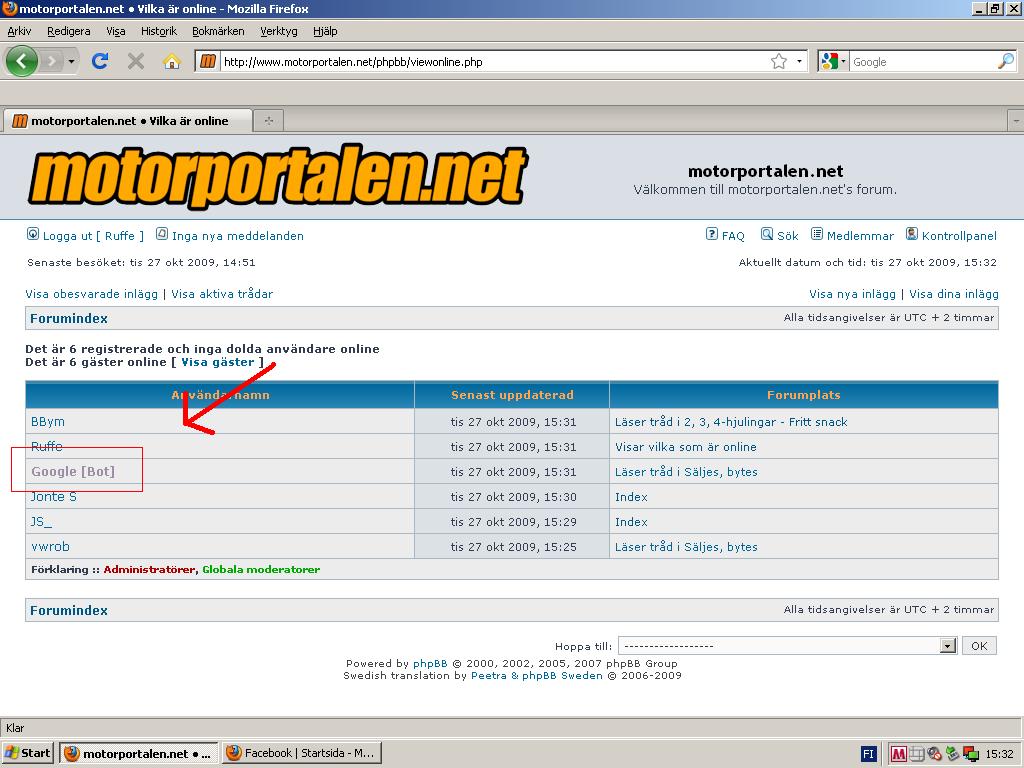Screen dimensions: 1024x768
Task: Click the Medlemmar list icon
Action: 816,234
